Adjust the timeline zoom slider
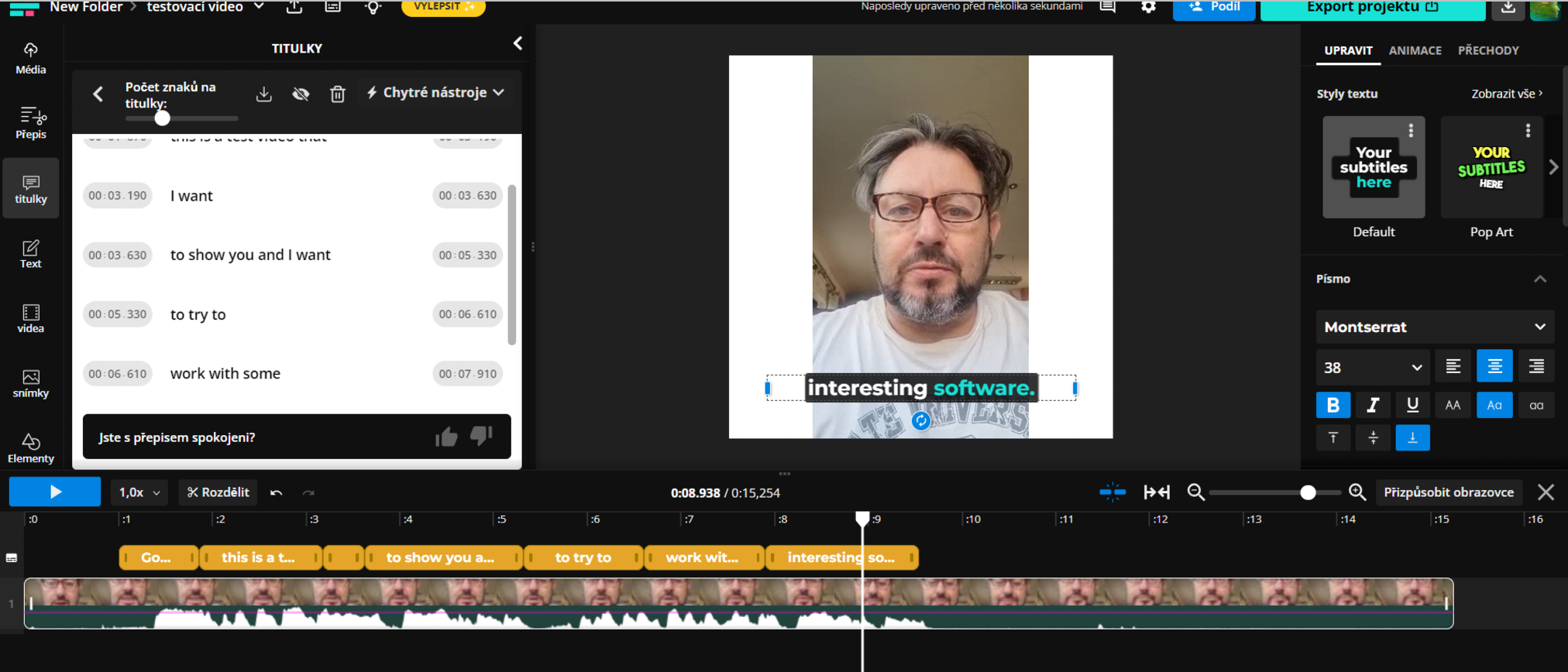The image size is (1568, 672). tap(1308, 492)
